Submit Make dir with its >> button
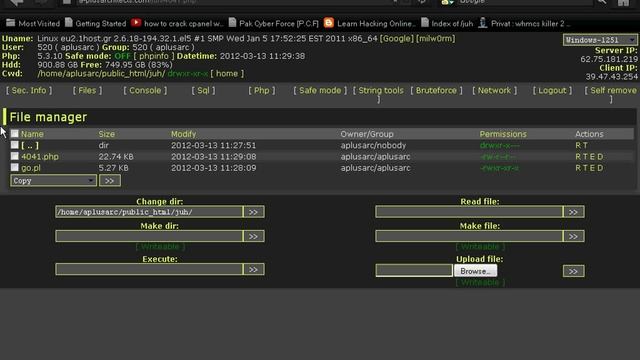640x360 pixels. (x=253, y=236)
